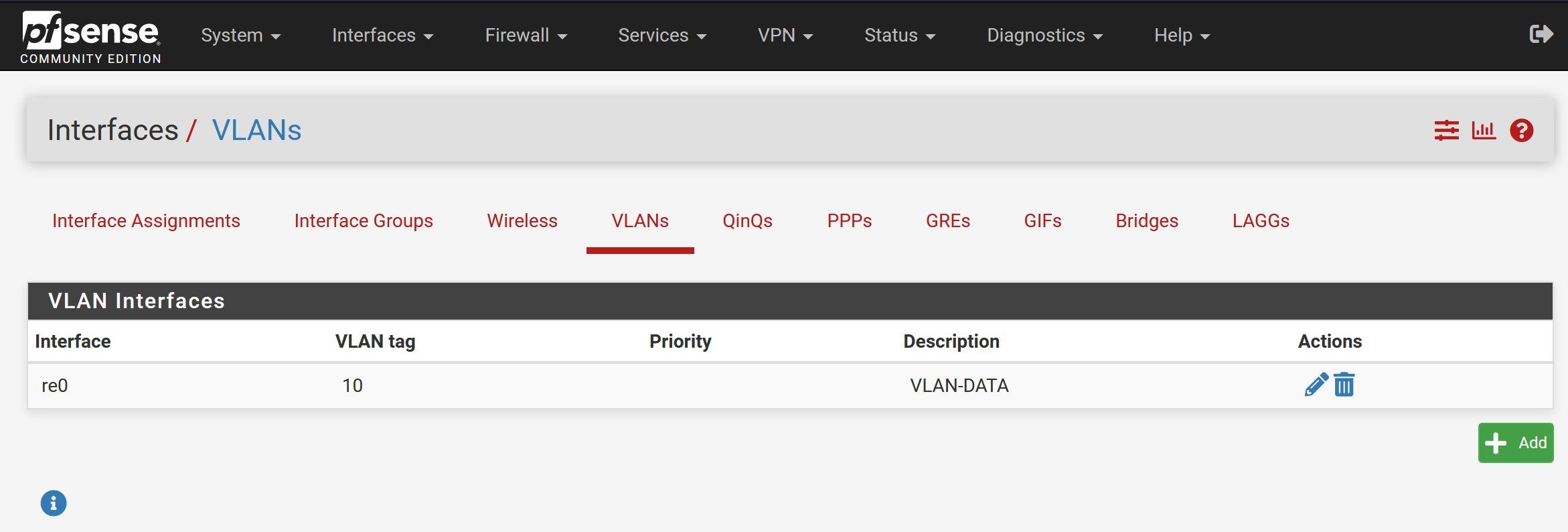This screenshot has width=1568, height=532.
Task: Show the blue info icon details
Action: (x=54, y=503)
